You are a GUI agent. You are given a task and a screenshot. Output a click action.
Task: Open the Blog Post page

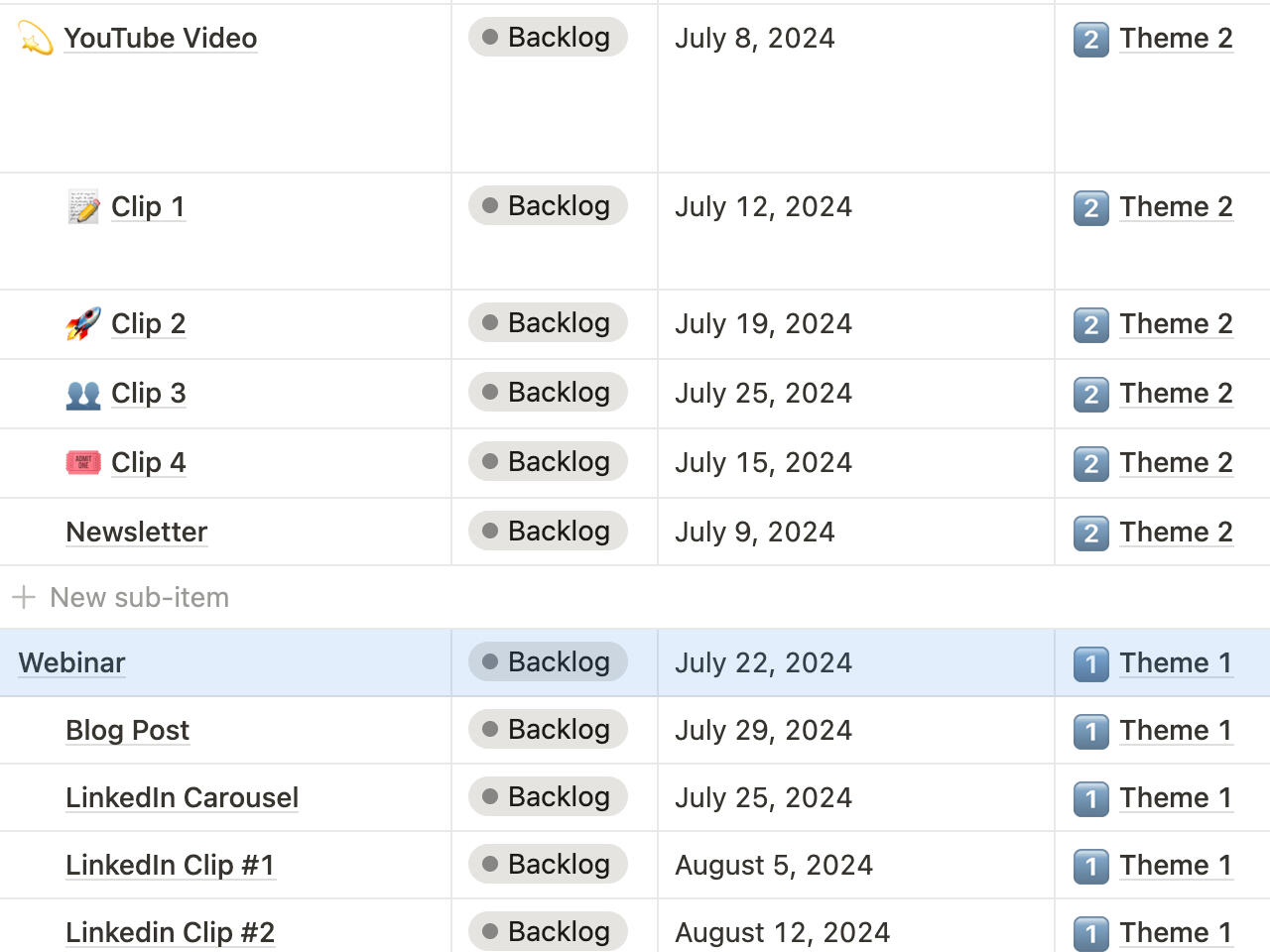coord(127,731)
